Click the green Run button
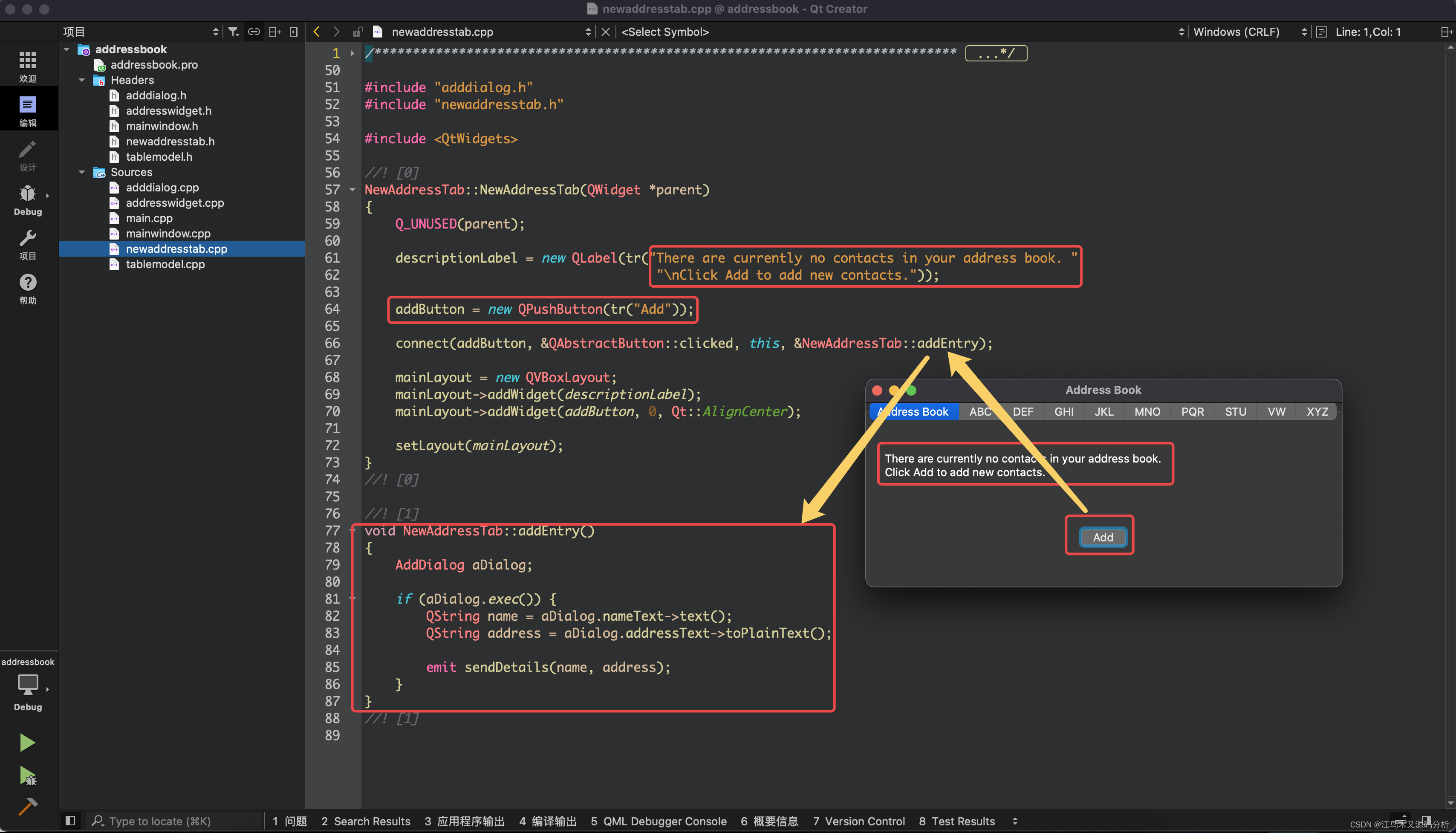The width and height of the screenshot is (1456, 833). pyautogui.click(x=27, y=742)
